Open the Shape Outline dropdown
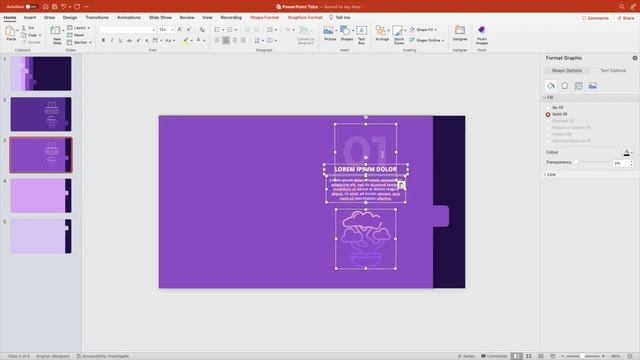 click(x=427, y=40)
